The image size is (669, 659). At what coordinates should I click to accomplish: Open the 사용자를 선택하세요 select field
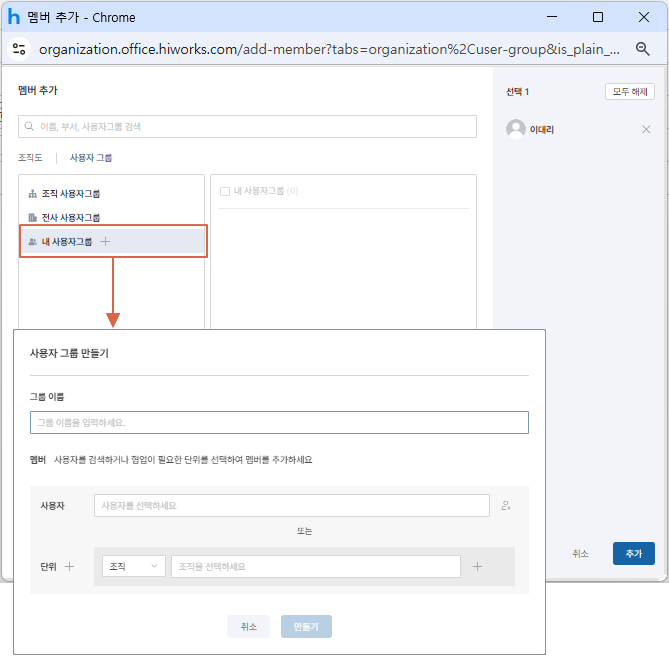(291, 506)
